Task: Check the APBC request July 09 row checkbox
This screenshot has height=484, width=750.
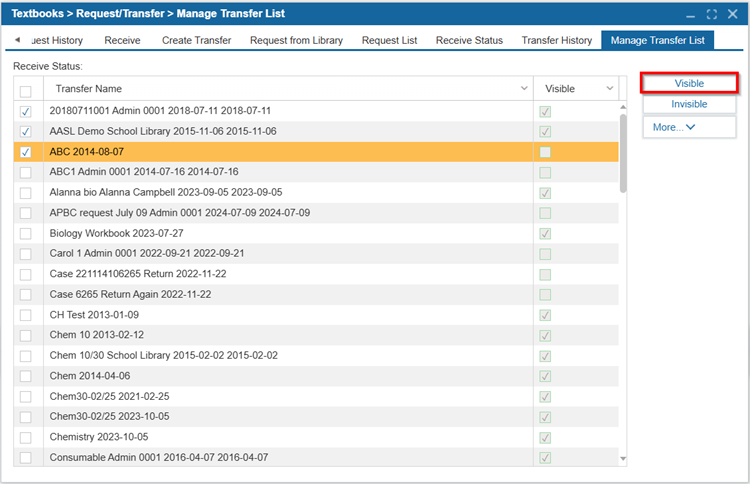Action: [x=25, y=213]
